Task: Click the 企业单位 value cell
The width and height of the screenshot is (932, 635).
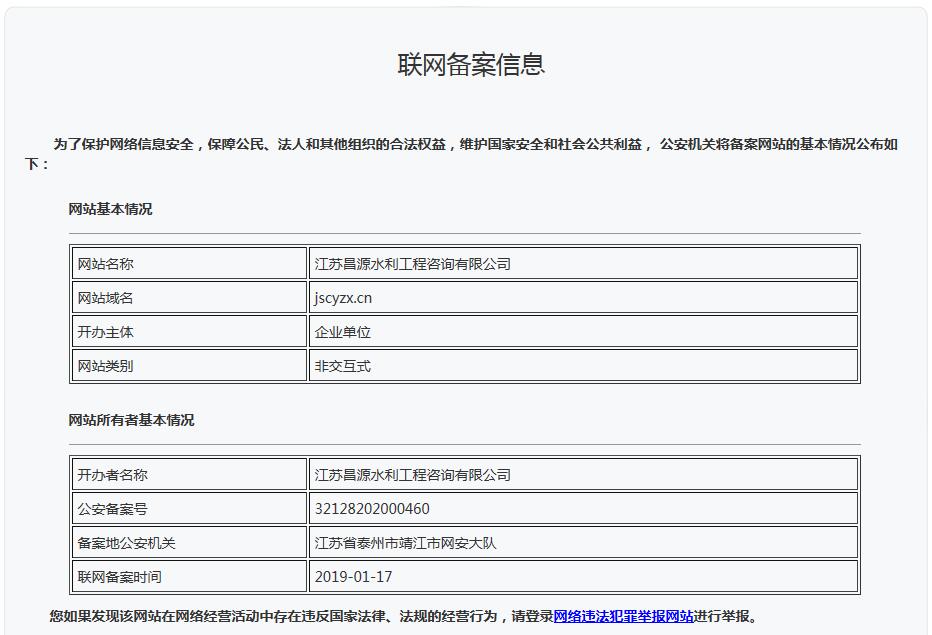Action: coord(342,332)
